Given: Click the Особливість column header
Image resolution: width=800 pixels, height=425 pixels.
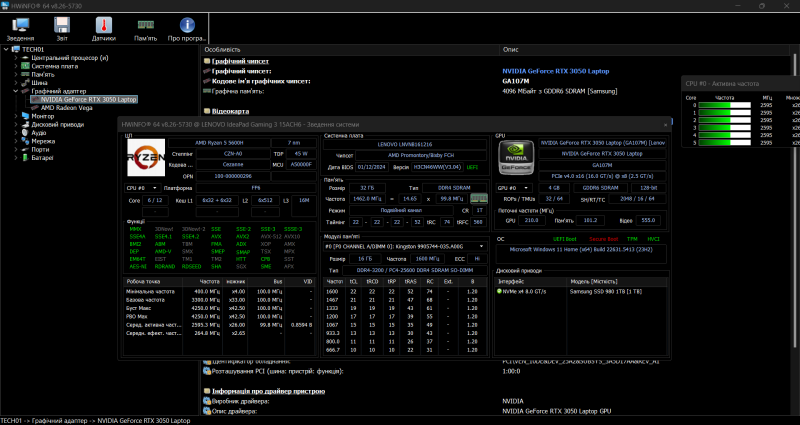Looking at the screenshot, I should [222, 48].
